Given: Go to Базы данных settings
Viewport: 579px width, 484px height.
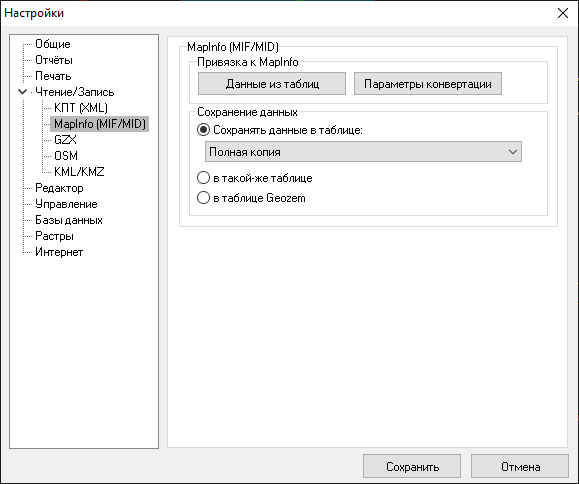Looking at the screenshot, I should click(x=69, y=220).
